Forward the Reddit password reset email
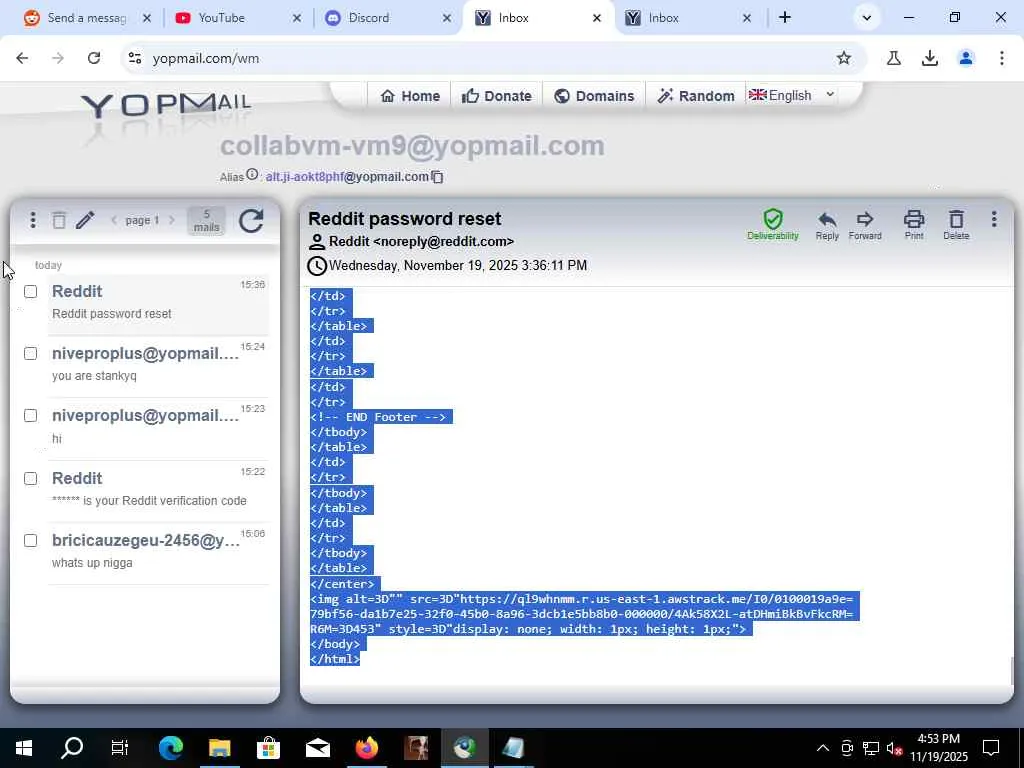 click(865, 225)
